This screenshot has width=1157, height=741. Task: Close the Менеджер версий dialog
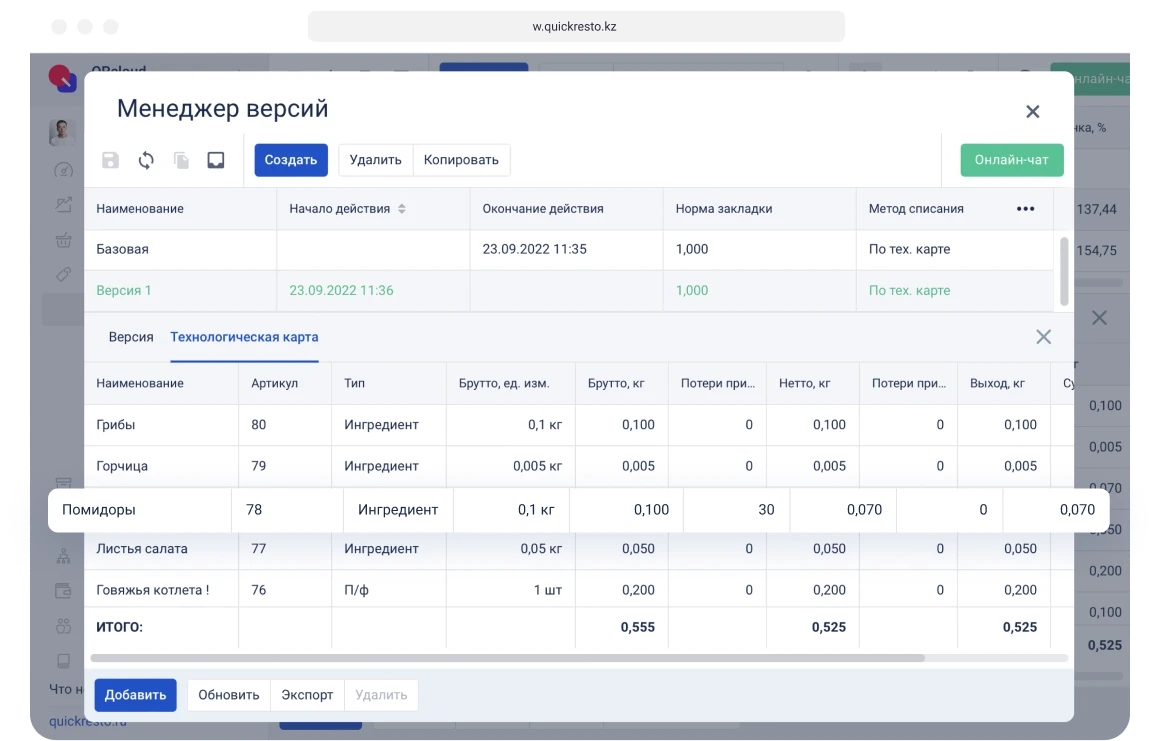1033,111
